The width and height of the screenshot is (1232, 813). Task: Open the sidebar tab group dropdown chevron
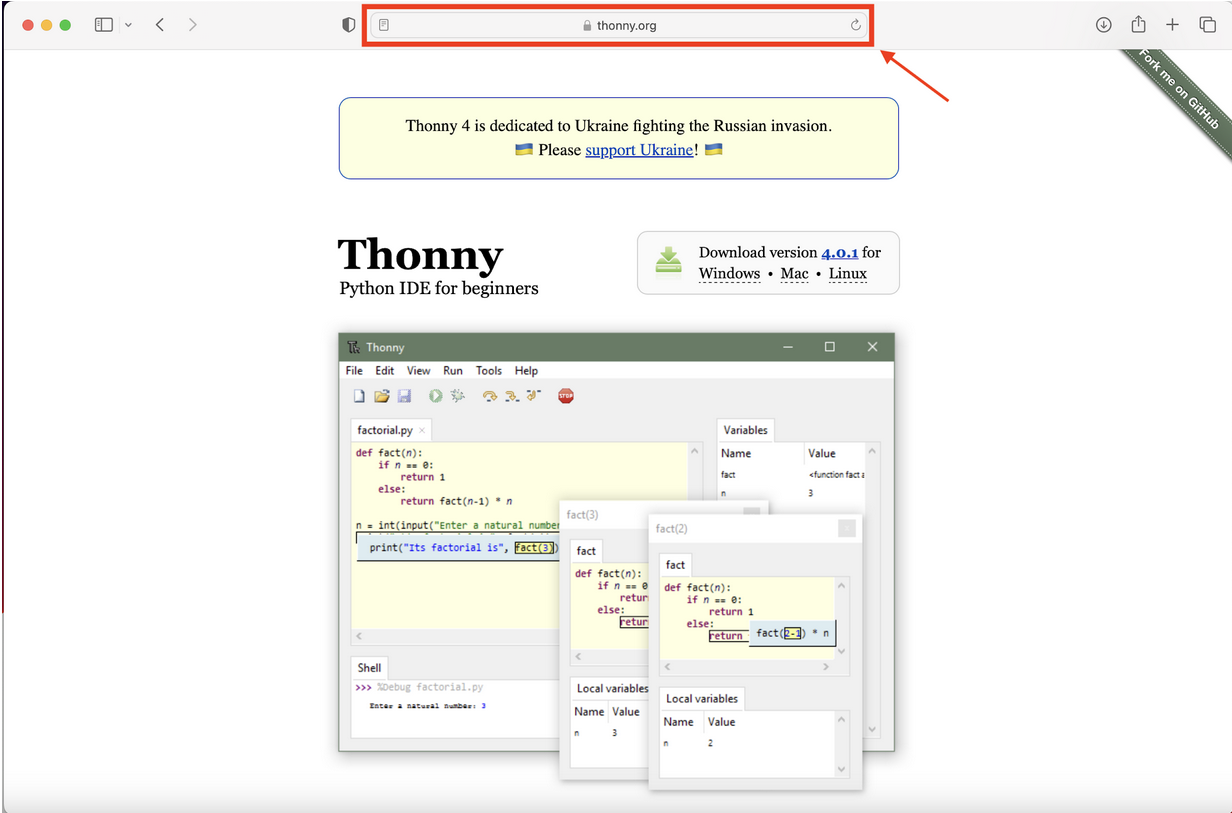click(128, 25)
